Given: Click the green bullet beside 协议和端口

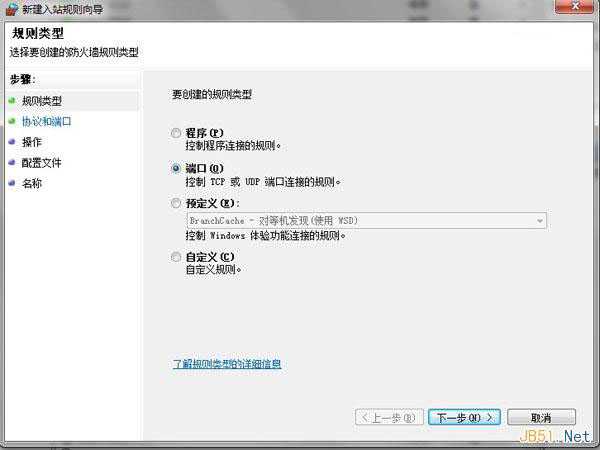Looking at the screenshot, I should (x=12, y=121).
